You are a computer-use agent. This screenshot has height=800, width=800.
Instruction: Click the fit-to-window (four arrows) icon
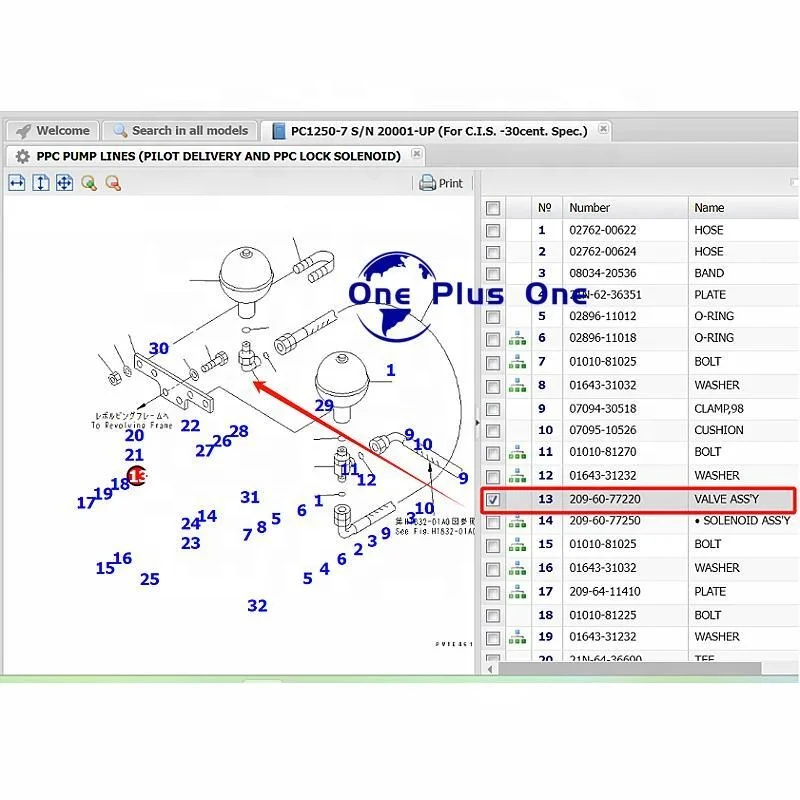[64, 183]
